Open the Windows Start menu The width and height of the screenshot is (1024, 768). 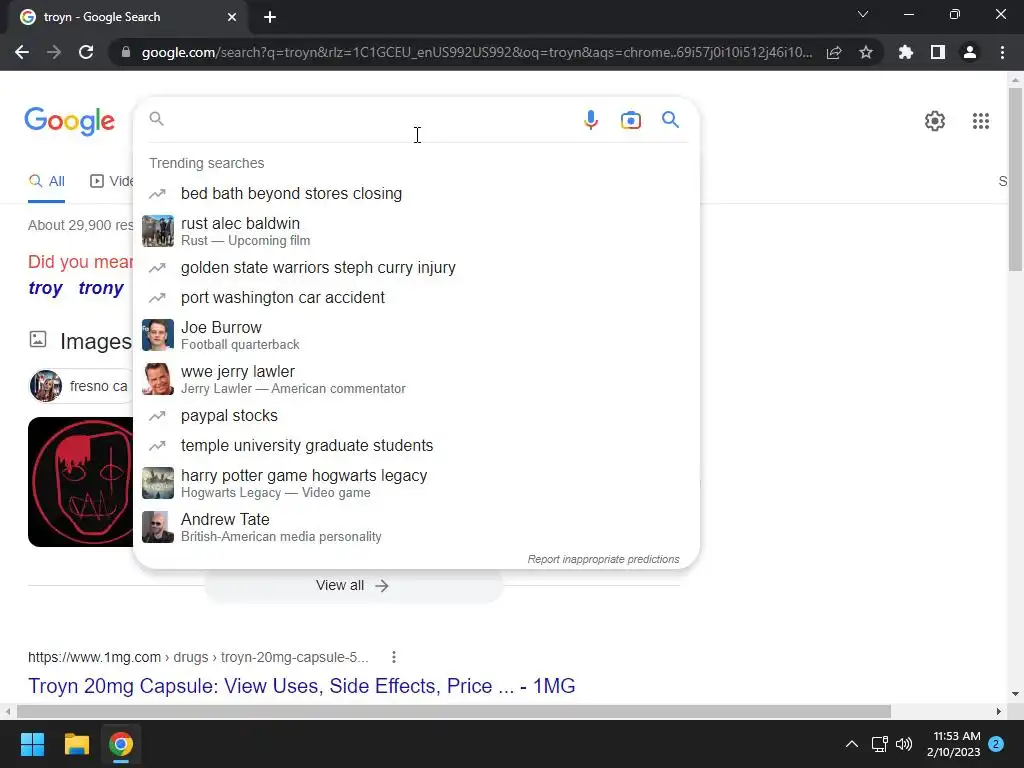click(x=32, y=744)
